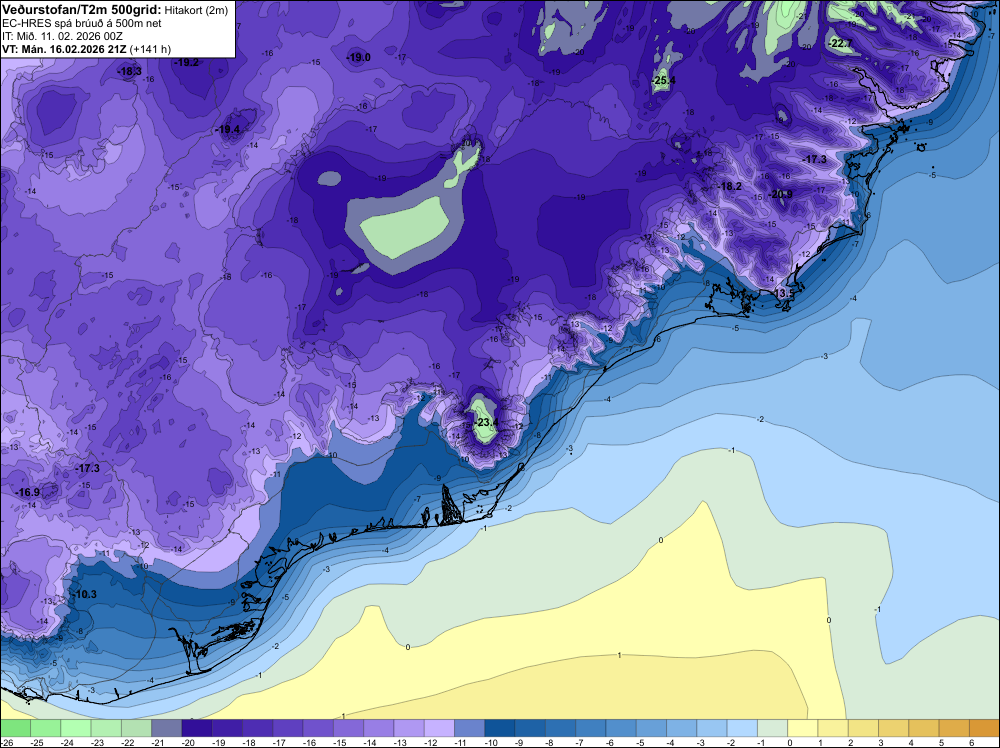Viewport: 1000px width, 748px height.
Task: Click the -19.2 temperature label
Action: 187,62
